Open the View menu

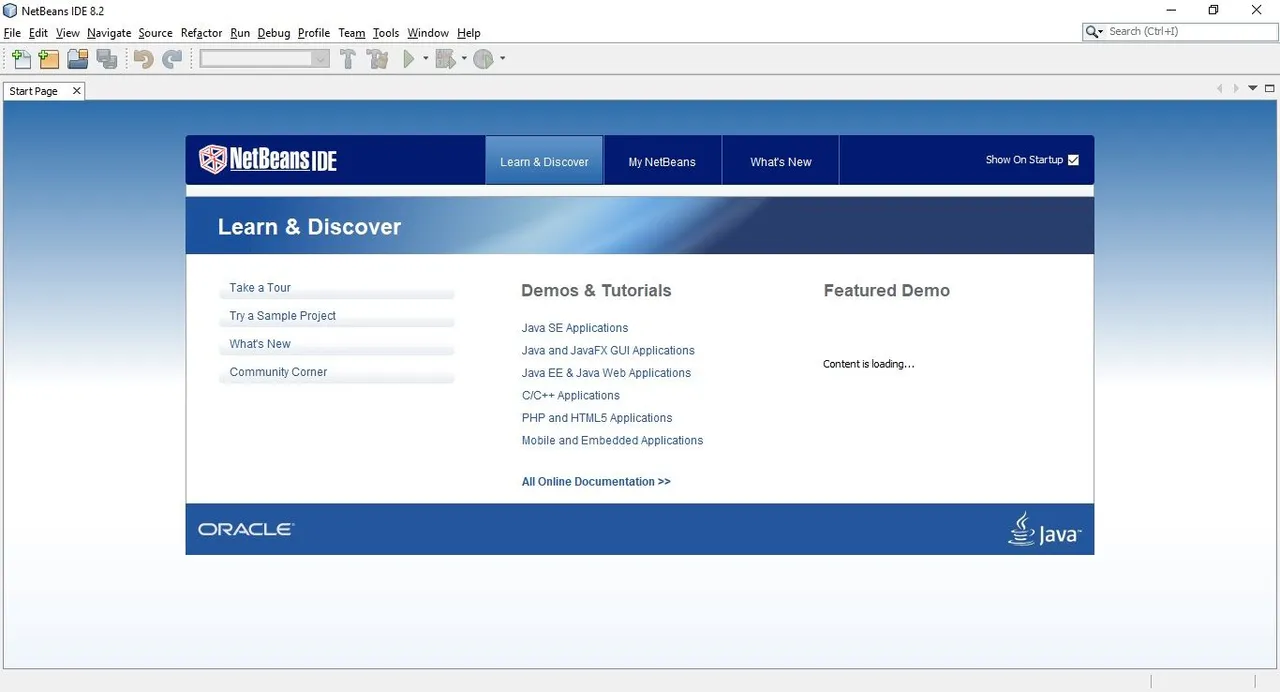(67, 33)
